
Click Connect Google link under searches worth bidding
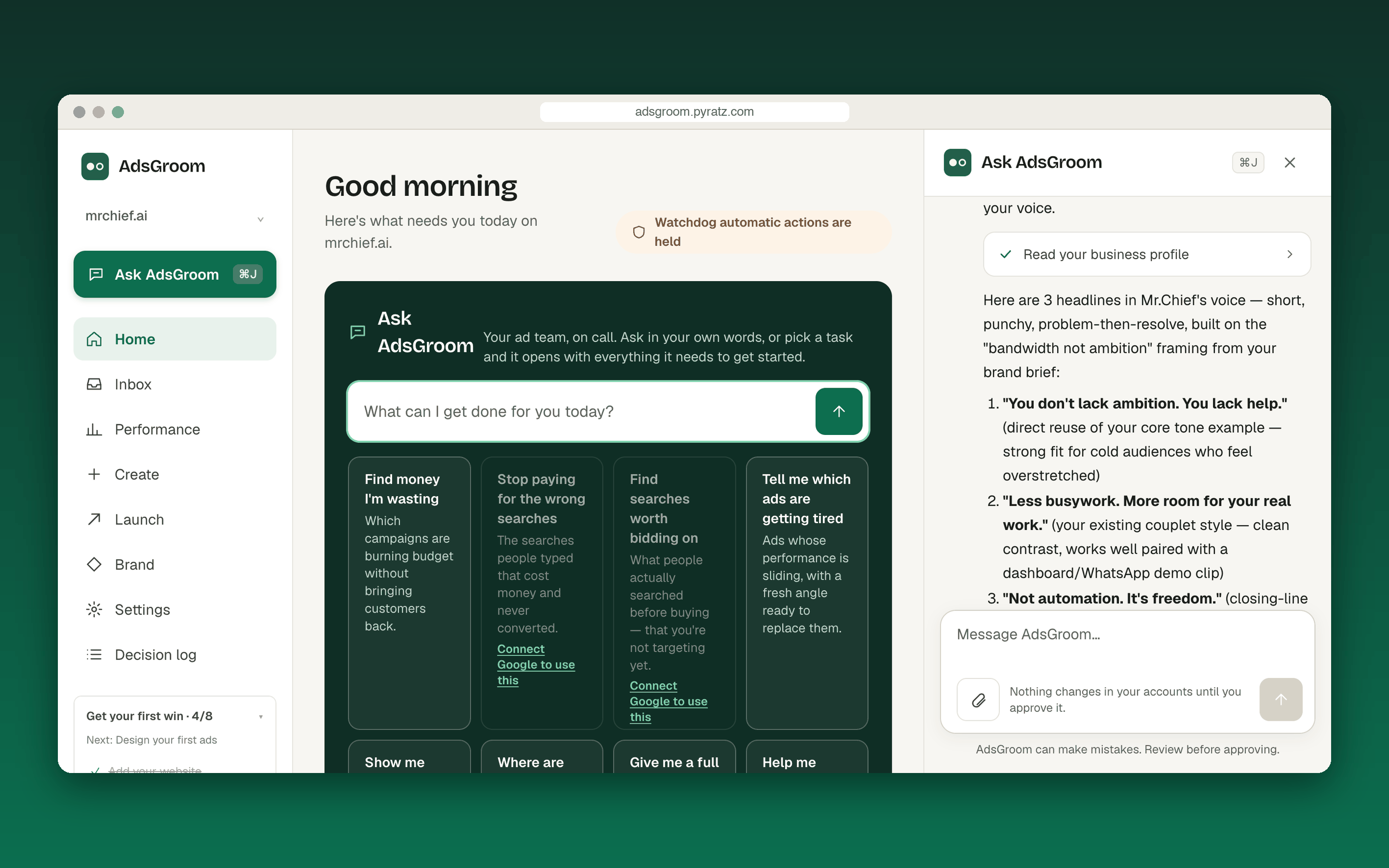(x=668, y=701)
